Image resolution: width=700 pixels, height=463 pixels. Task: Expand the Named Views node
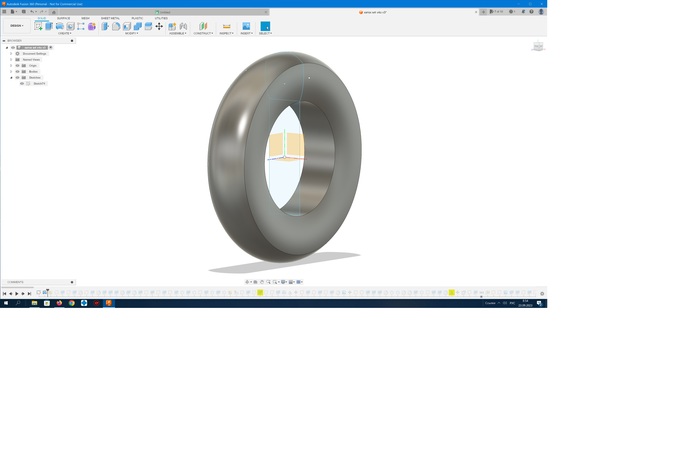coord(11,59)
